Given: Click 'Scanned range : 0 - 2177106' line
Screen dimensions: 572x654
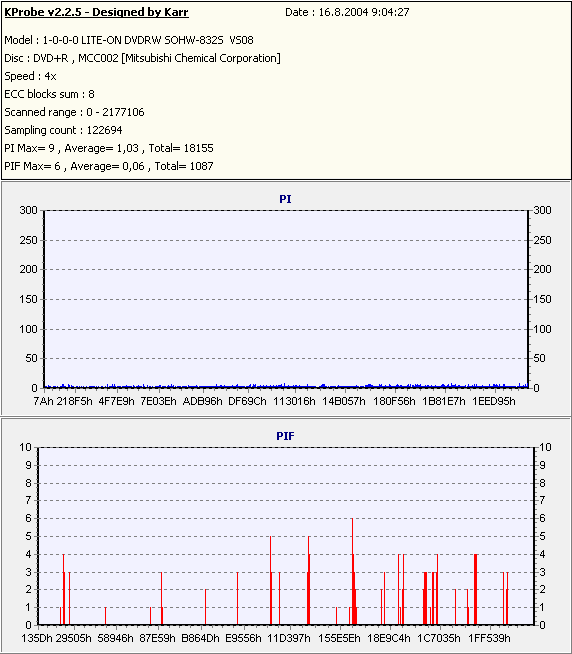Looking at the screenshot, I should point(74,112).
